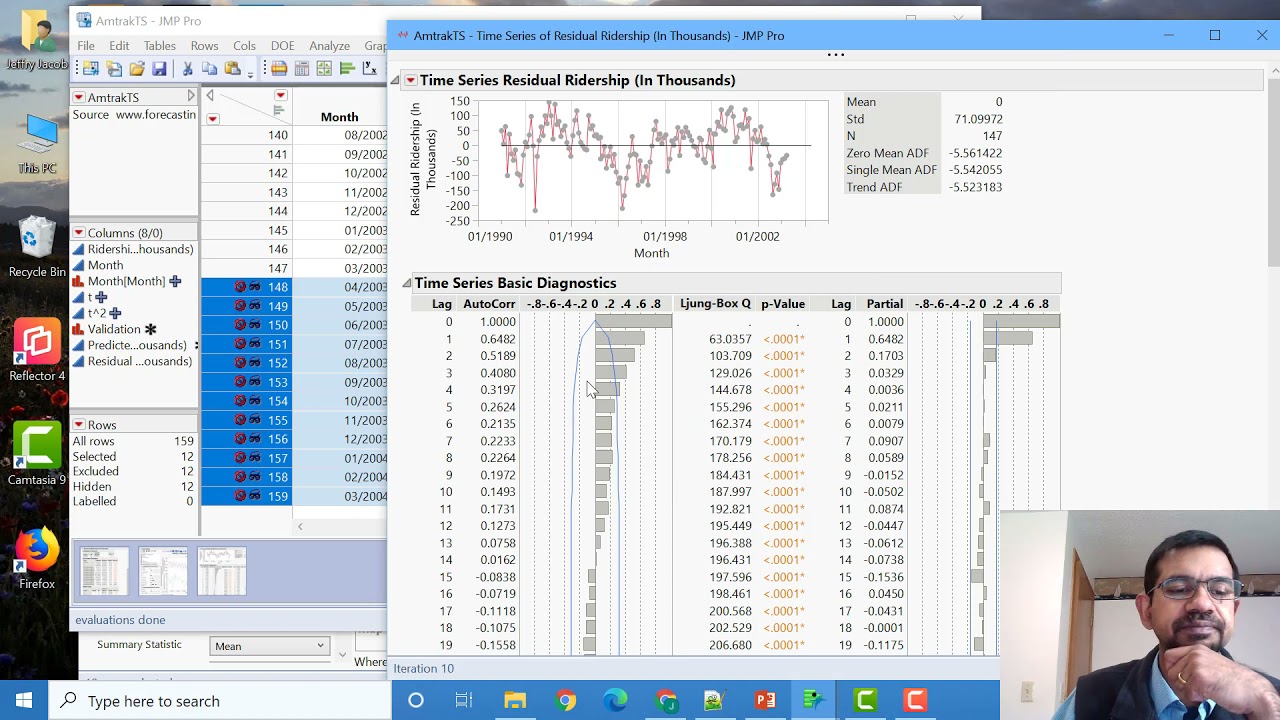Click the Distribution green bars toolbar icon
This screenshot has width=1280, height=720.
[x=347, y=69]
